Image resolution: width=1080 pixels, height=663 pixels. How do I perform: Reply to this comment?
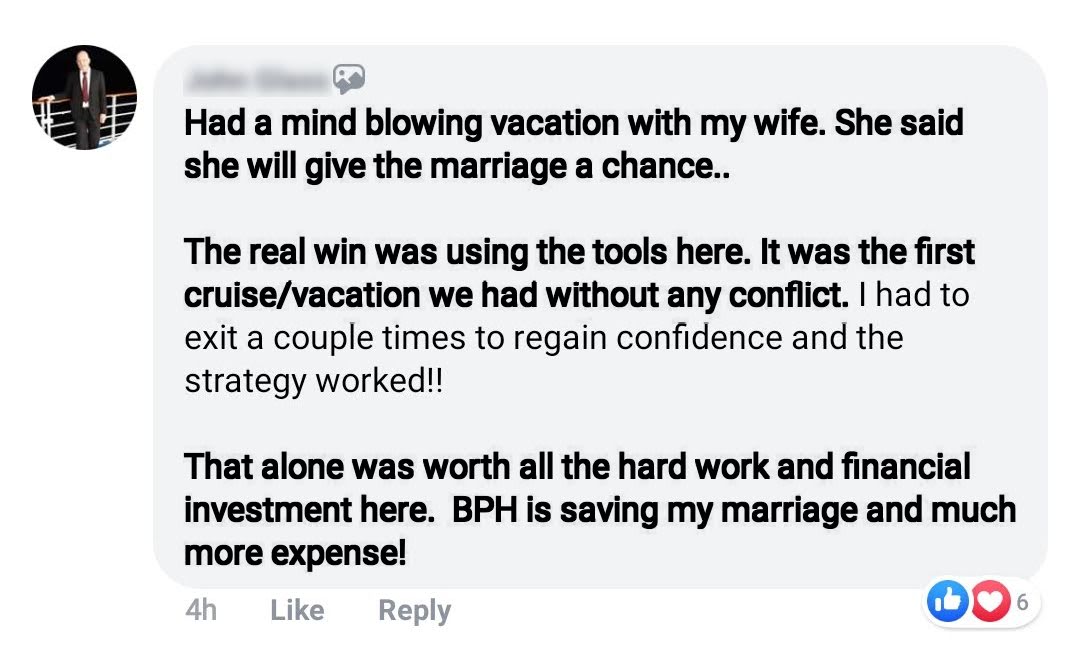point(414,610)
